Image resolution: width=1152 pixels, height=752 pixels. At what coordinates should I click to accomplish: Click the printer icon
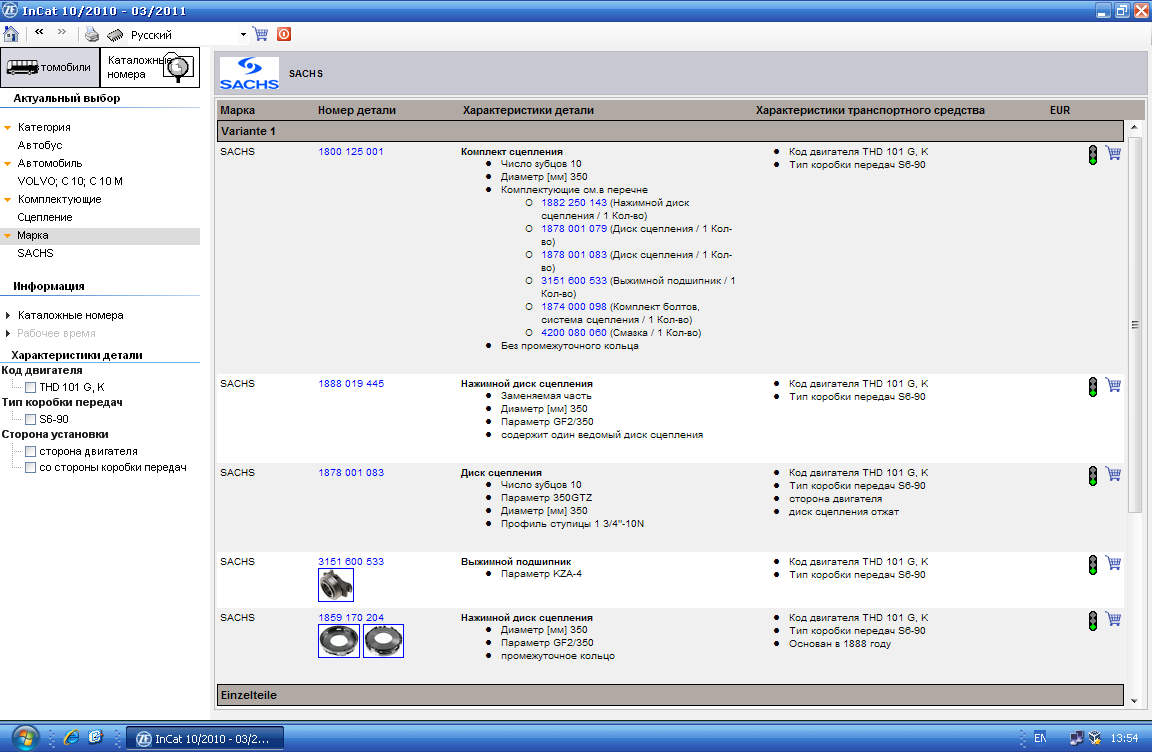(92, 35)
